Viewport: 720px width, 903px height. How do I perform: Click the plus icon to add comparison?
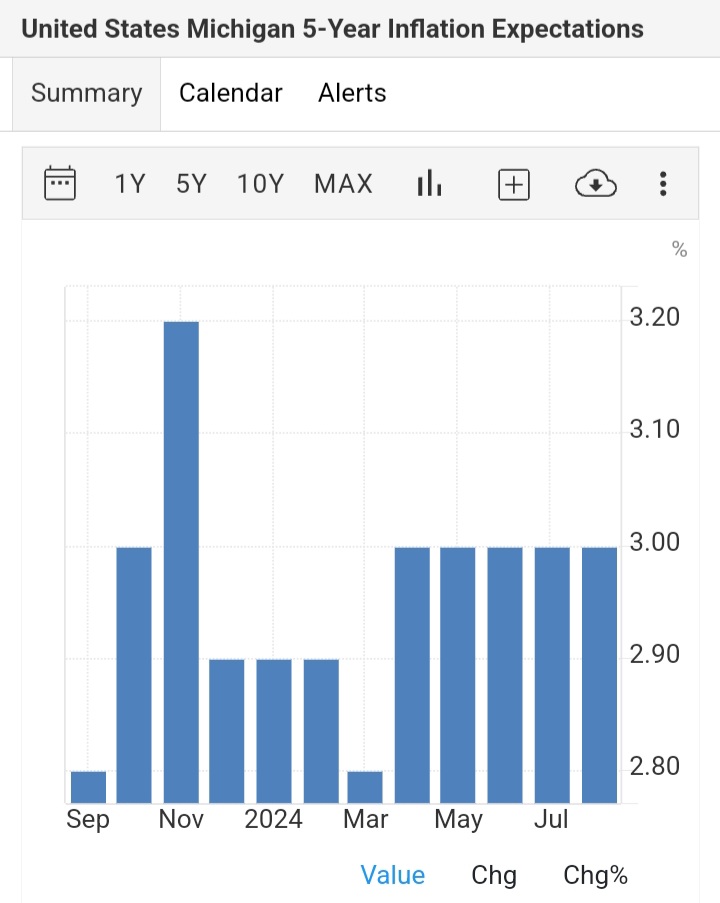pyautogui.click(x=513, y=184)
